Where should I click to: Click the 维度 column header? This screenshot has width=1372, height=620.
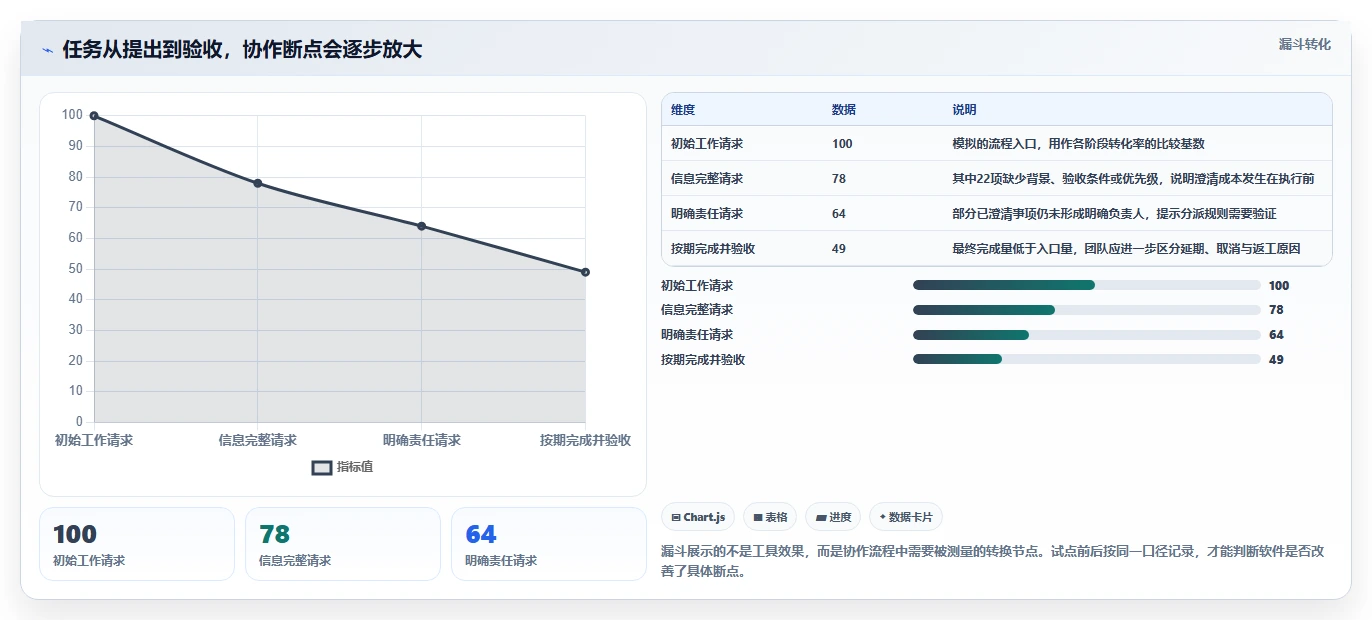coord(683,110)
